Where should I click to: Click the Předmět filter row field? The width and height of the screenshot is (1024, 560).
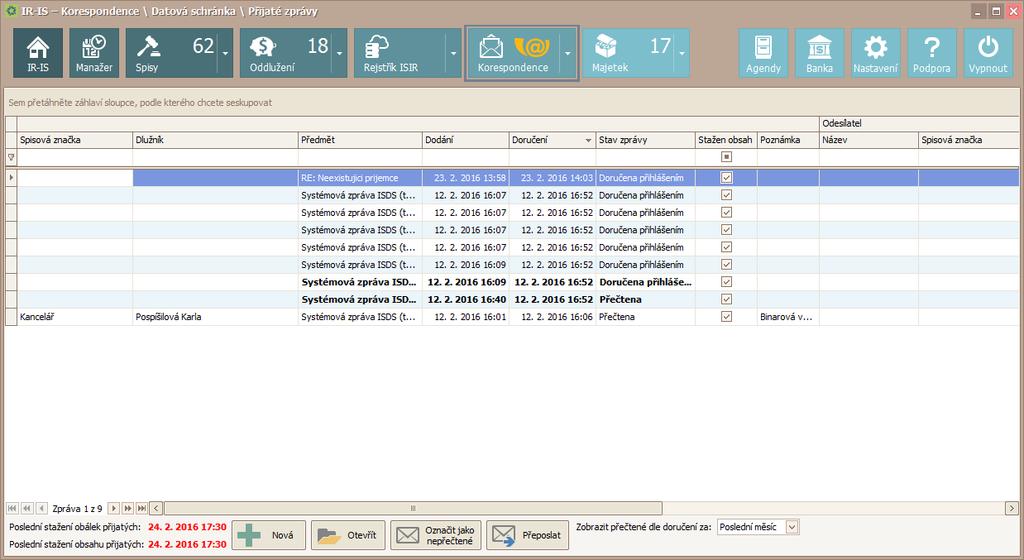(360, 157)
